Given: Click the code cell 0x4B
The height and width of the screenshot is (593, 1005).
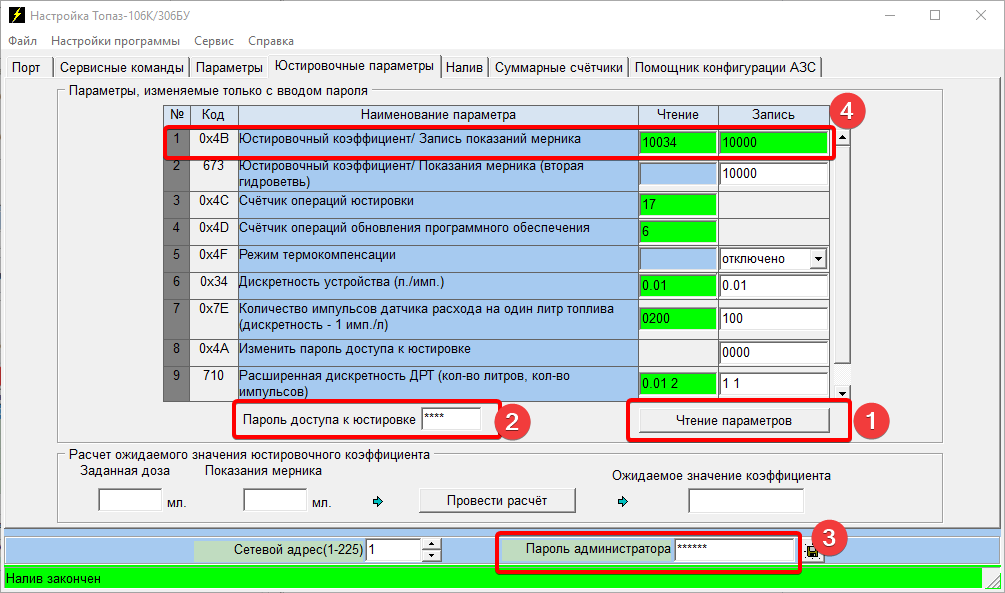Looking at the screenshot, I should (x=213, y=142).
